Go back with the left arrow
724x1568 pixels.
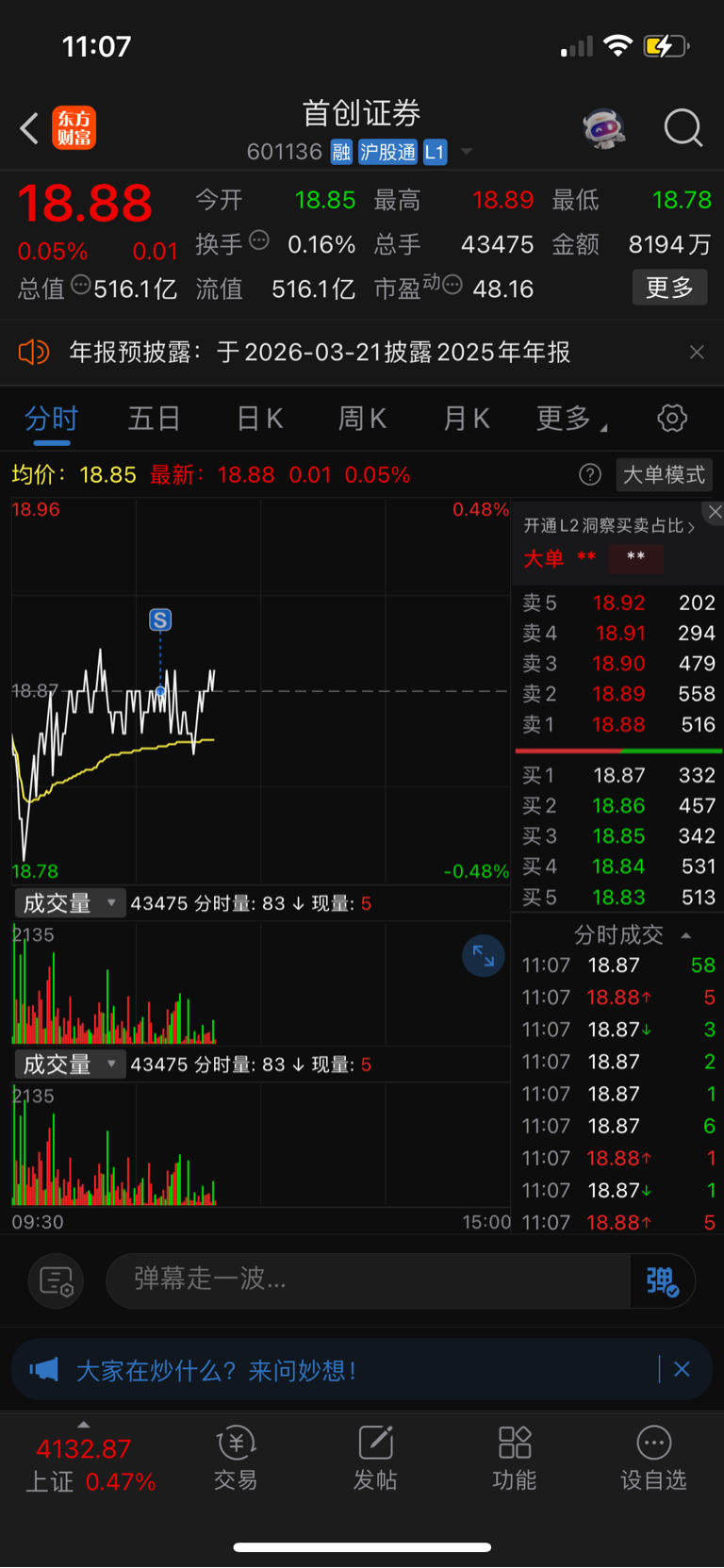tap(29, 128)
